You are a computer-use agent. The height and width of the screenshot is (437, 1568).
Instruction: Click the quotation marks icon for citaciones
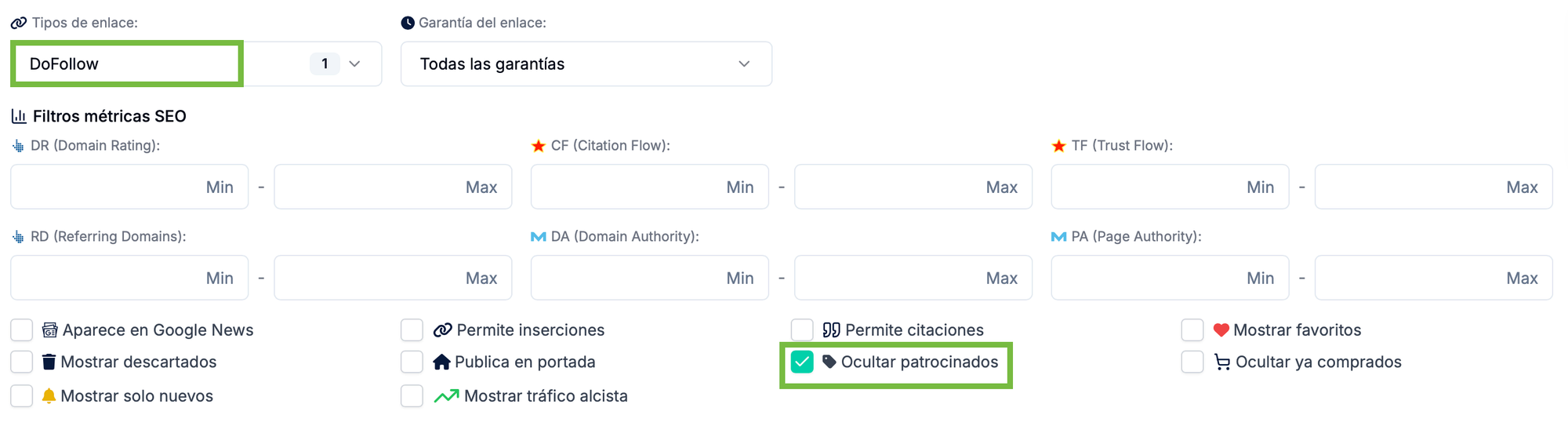832,330
